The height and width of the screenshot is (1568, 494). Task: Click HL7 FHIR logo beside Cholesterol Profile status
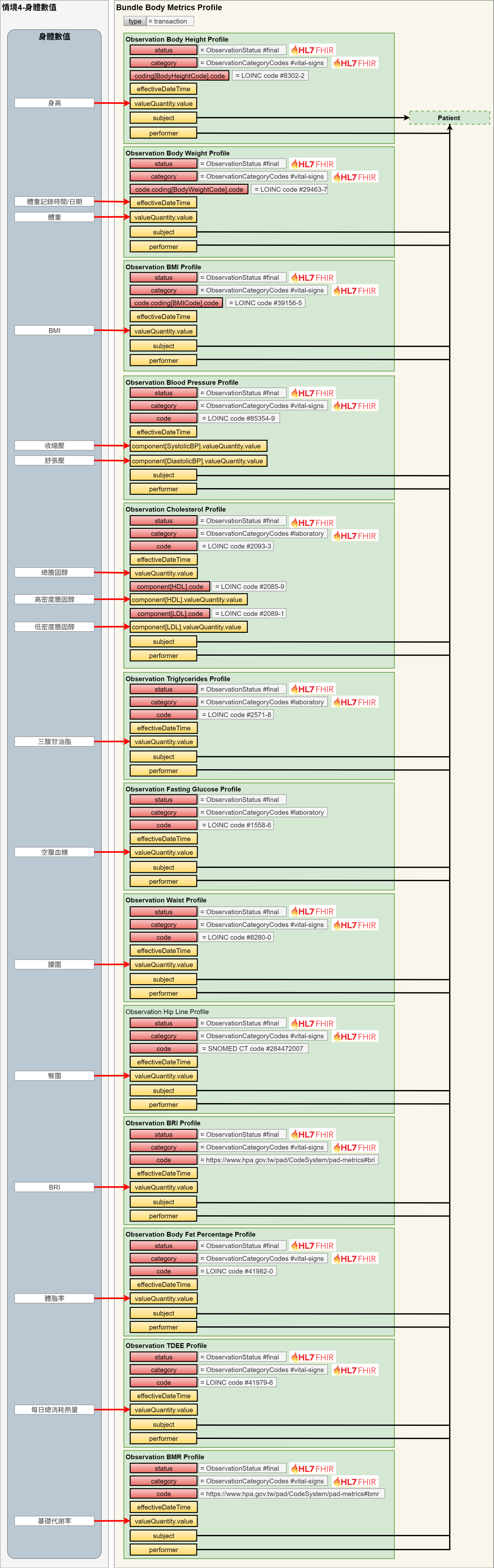pos(312,523)
